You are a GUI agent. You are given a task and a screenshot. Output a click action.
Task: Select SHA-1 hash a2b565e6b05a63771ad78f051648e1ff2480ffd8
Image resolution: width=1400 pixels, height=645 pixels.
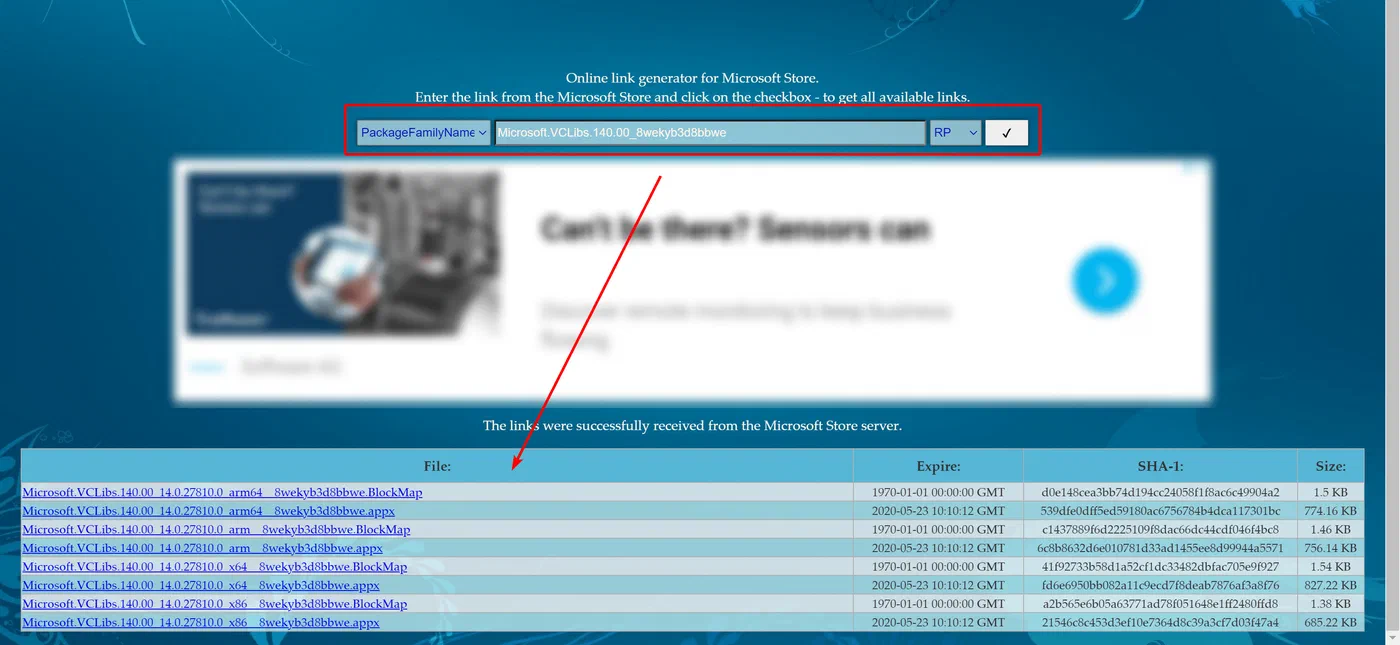(x=1160, y=604)
